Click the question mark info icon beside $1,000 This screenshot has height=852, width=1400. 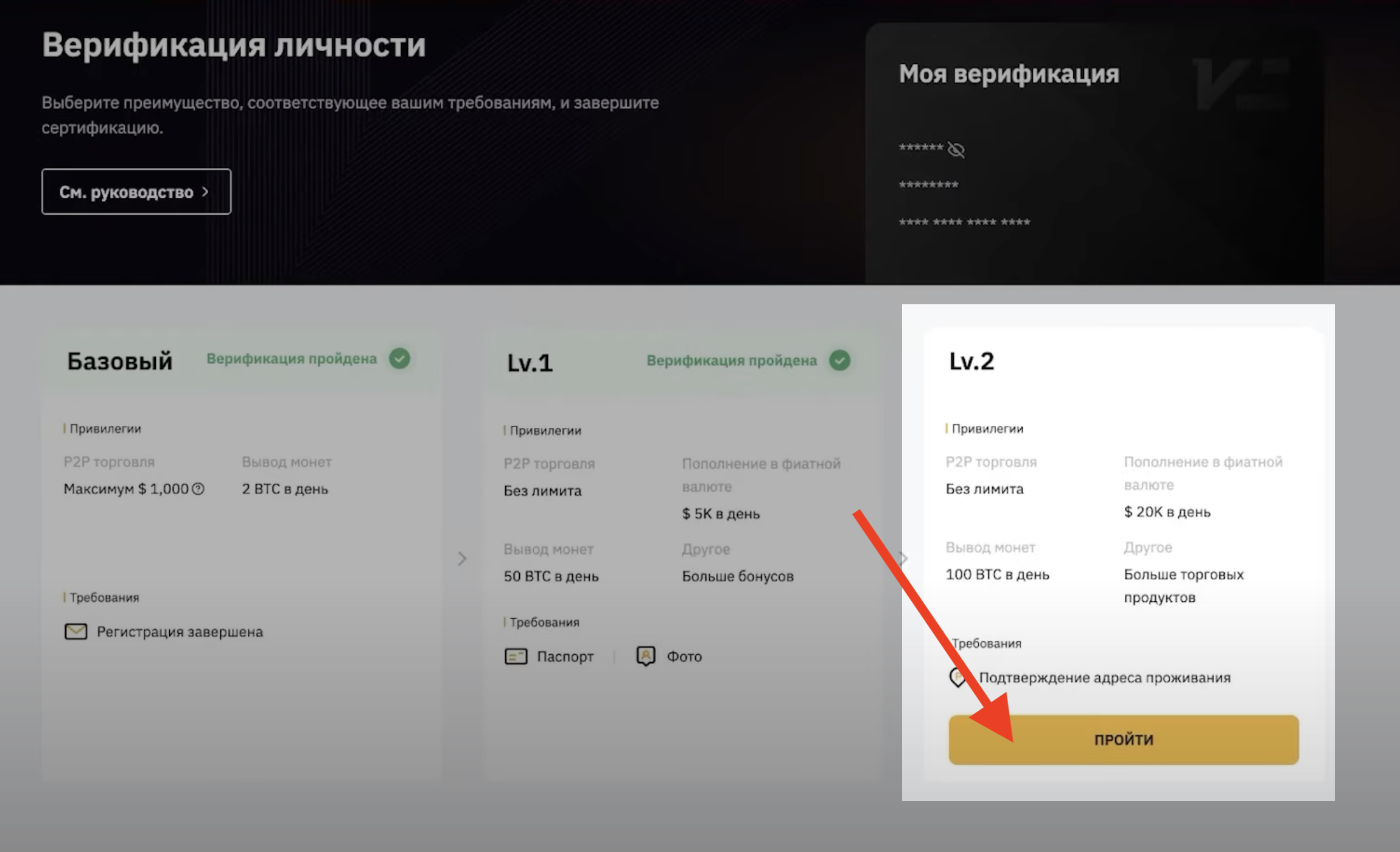198,489
